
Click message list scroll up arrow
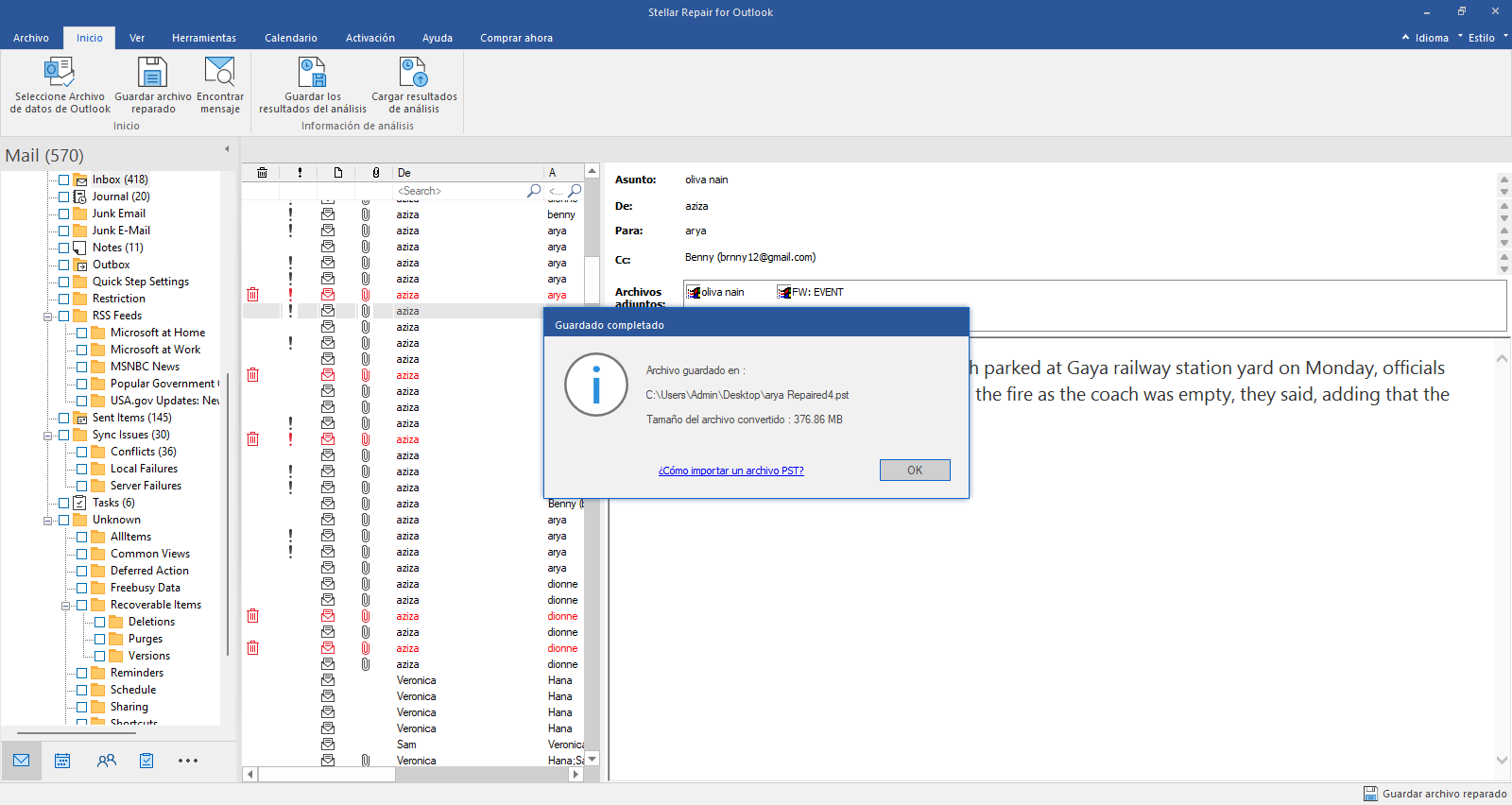click(x=593, y=171)
